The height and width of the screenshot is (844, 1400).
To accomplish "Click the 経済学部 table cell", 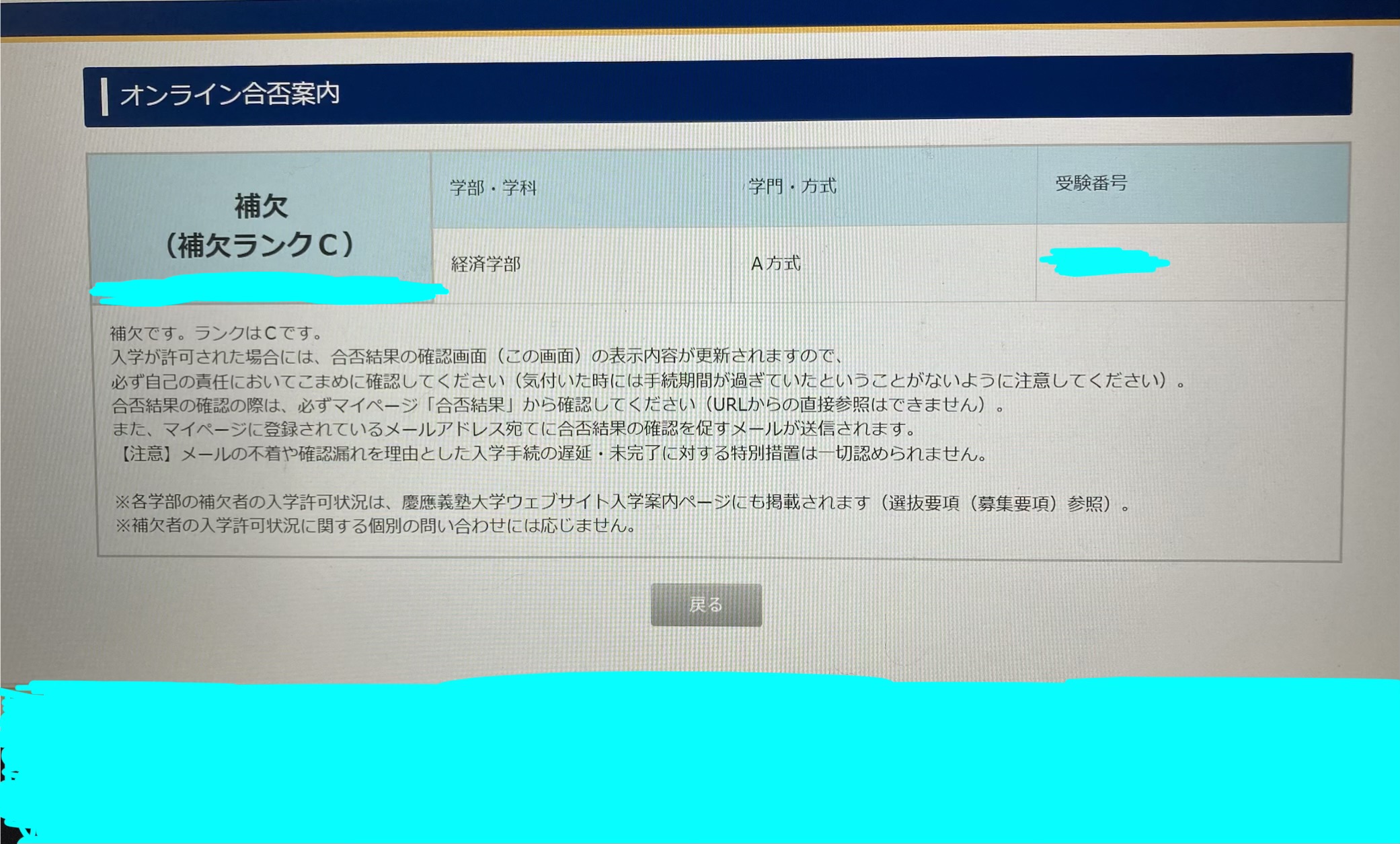I will [485, 264].
